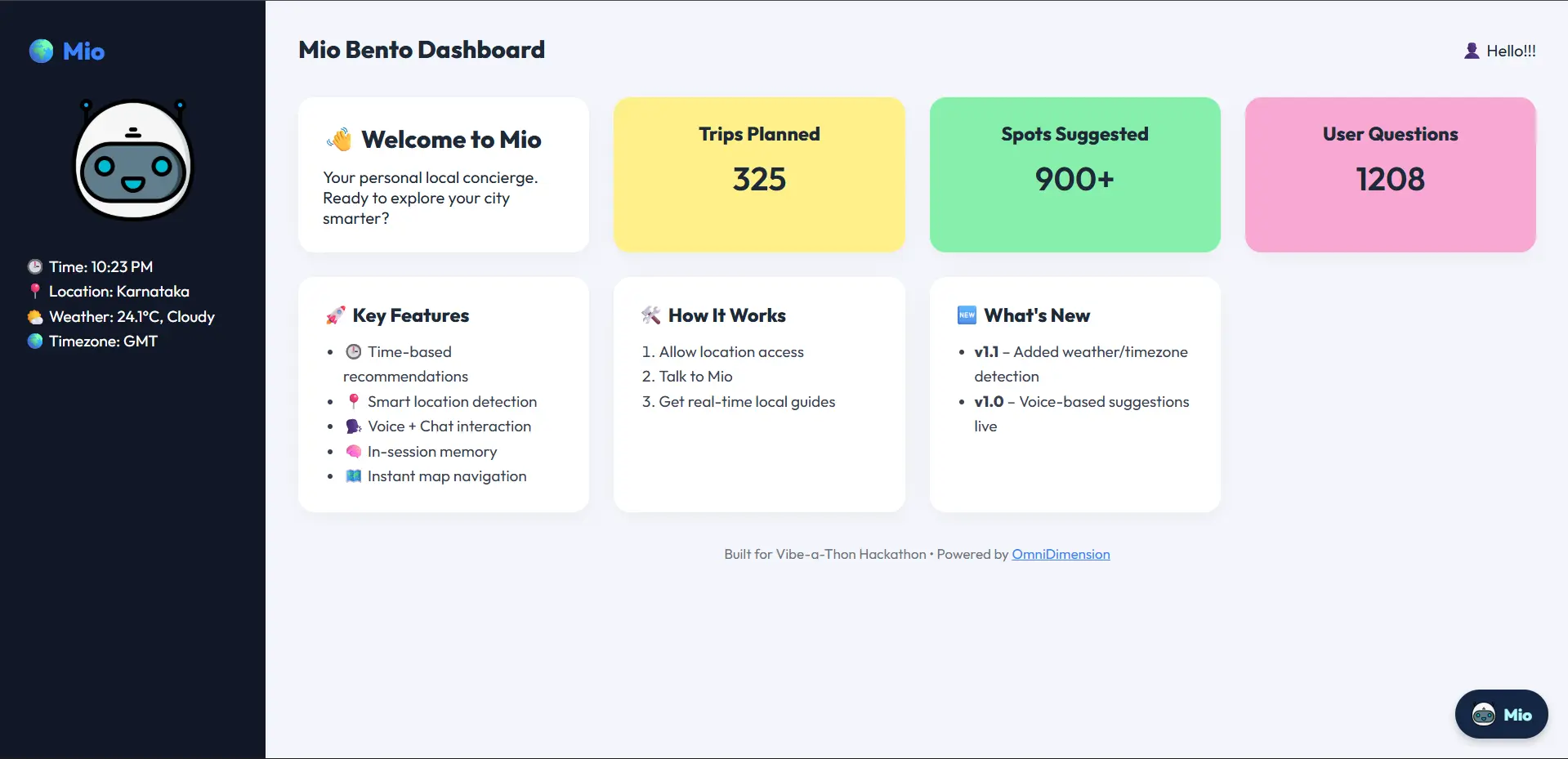This screenshot has height=759, width=1568.
Task: Click the brain icon for In-session memory
Action: coord(352,451)
